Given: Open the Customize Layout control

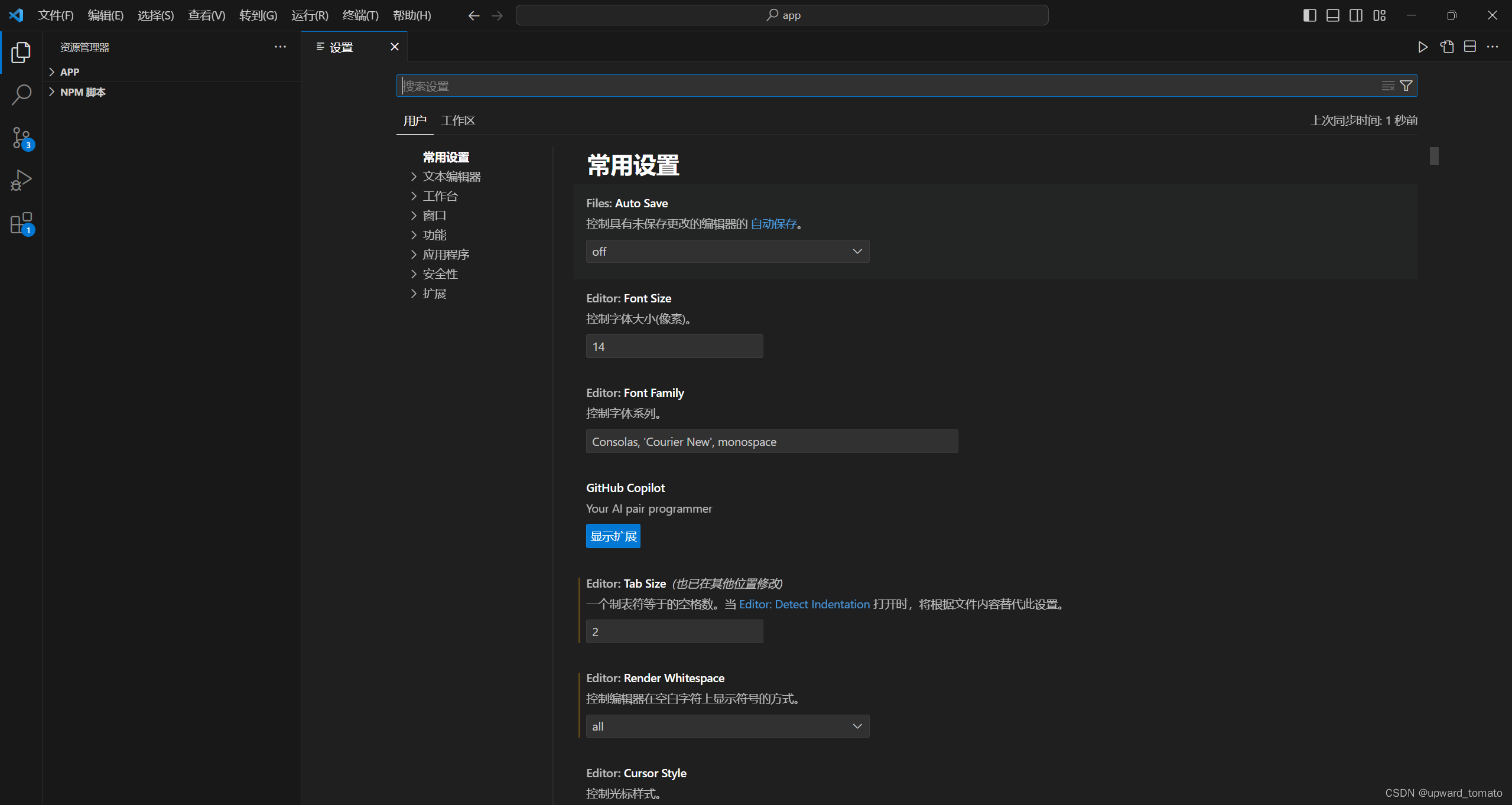Looking at the screenshot, I should (1379, 15).
